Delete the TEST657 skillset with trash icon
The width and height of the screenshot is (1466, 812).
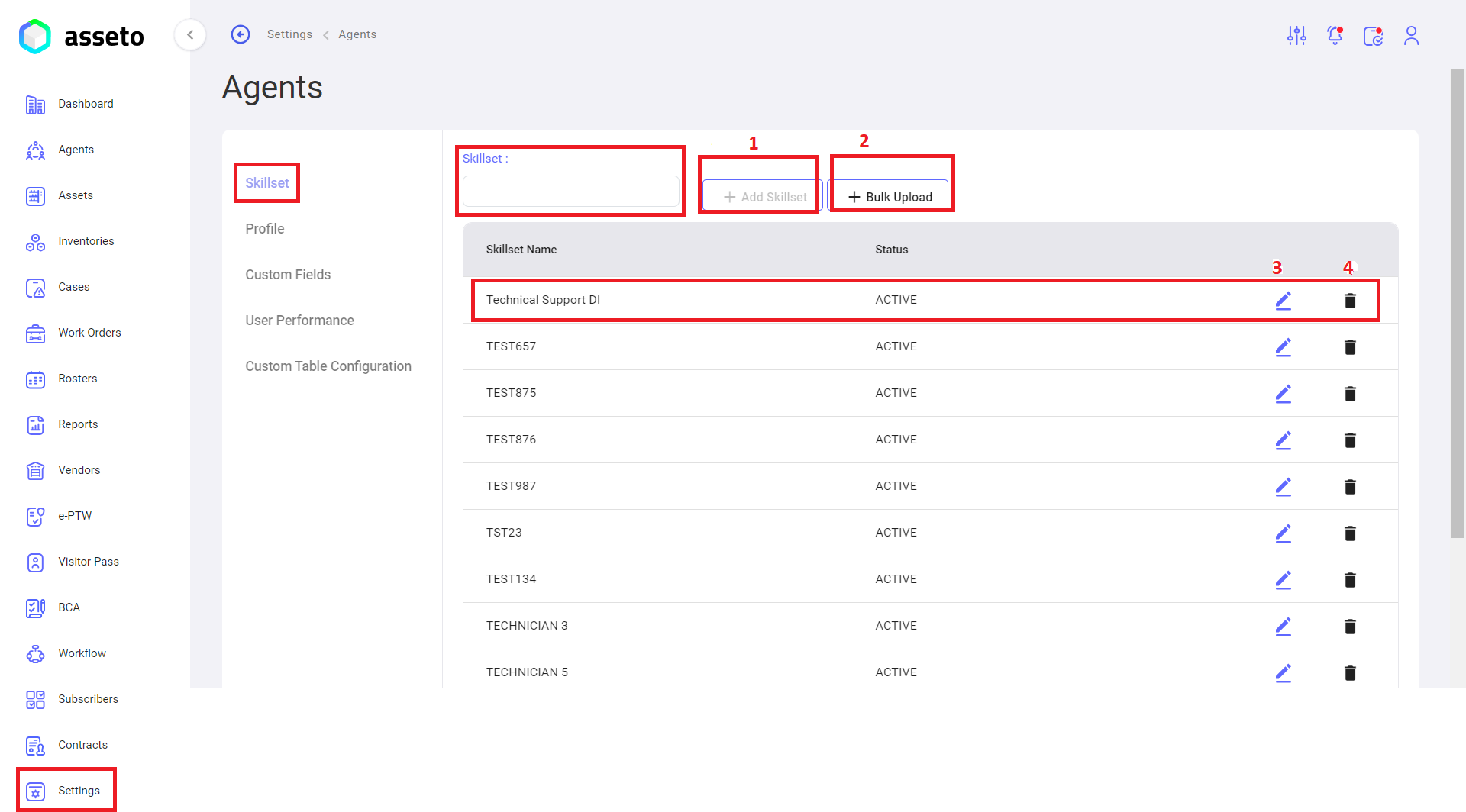(1350, 347)
